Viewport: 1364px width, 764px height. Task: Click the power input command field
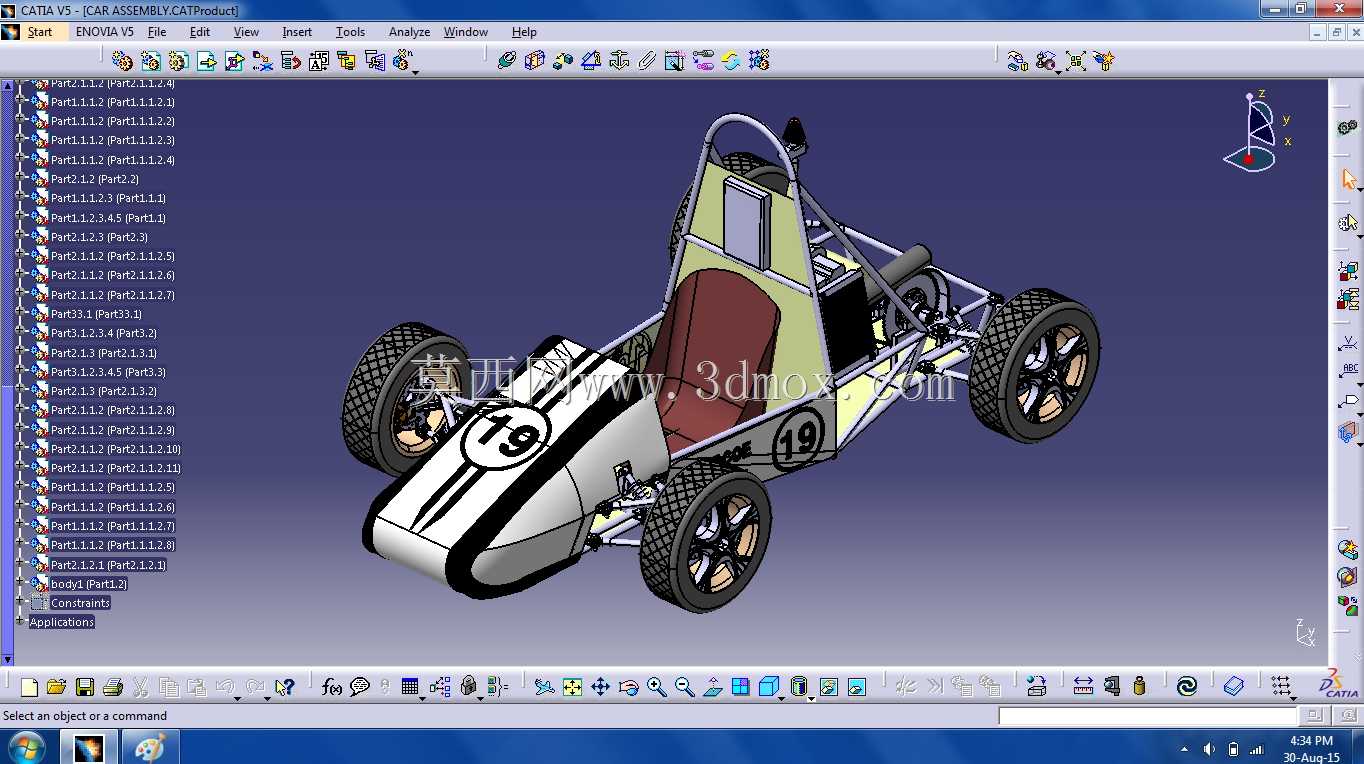click(x=1148, y=716)
